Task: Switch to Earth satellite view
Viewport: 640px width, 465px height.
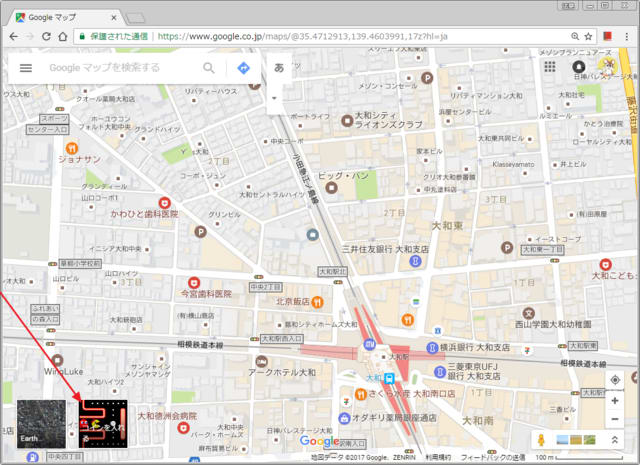Action: pos(40,423)
